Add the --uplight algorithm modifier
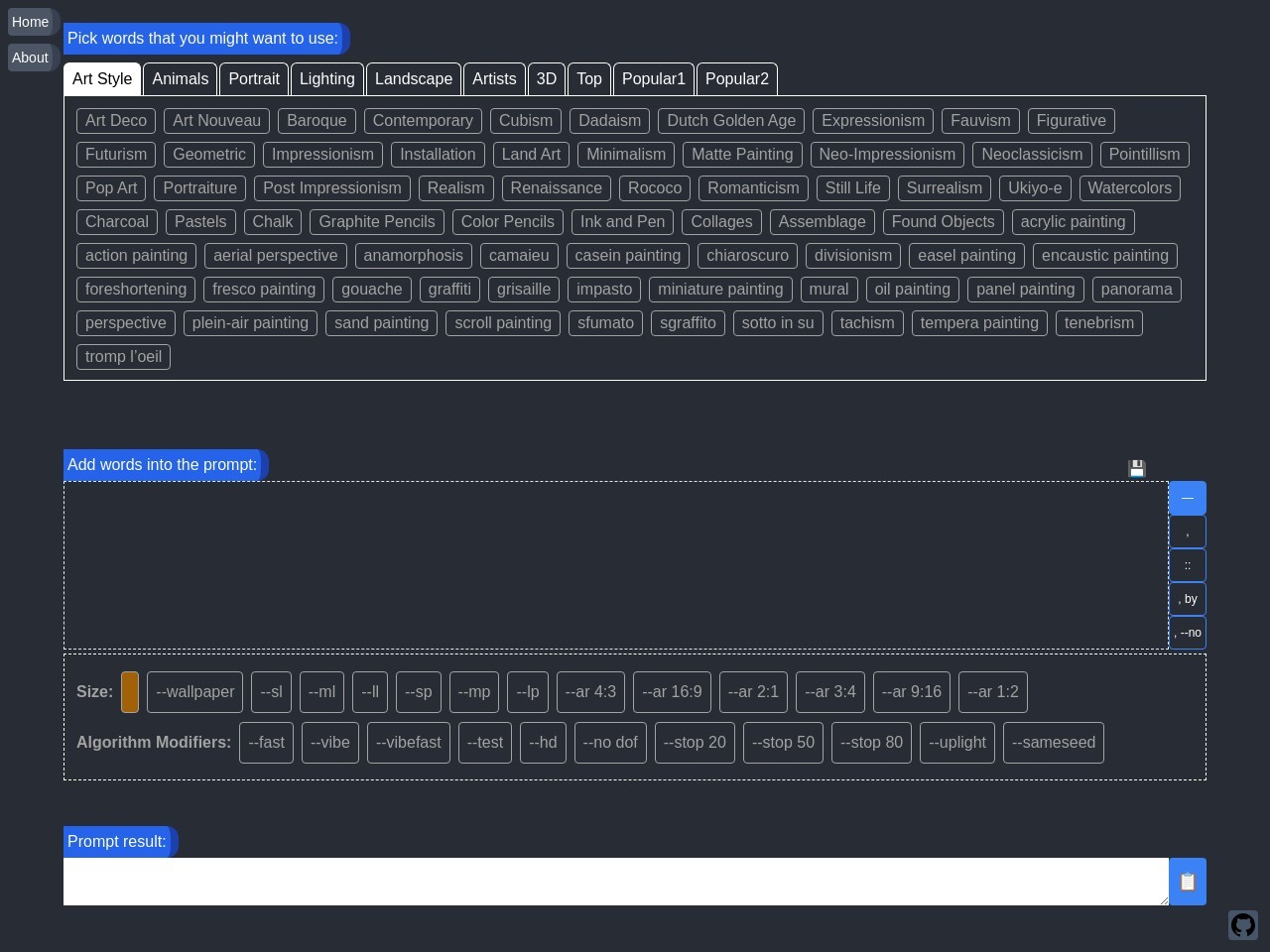This screenshot has width=1270, height=952. [956, 743]
